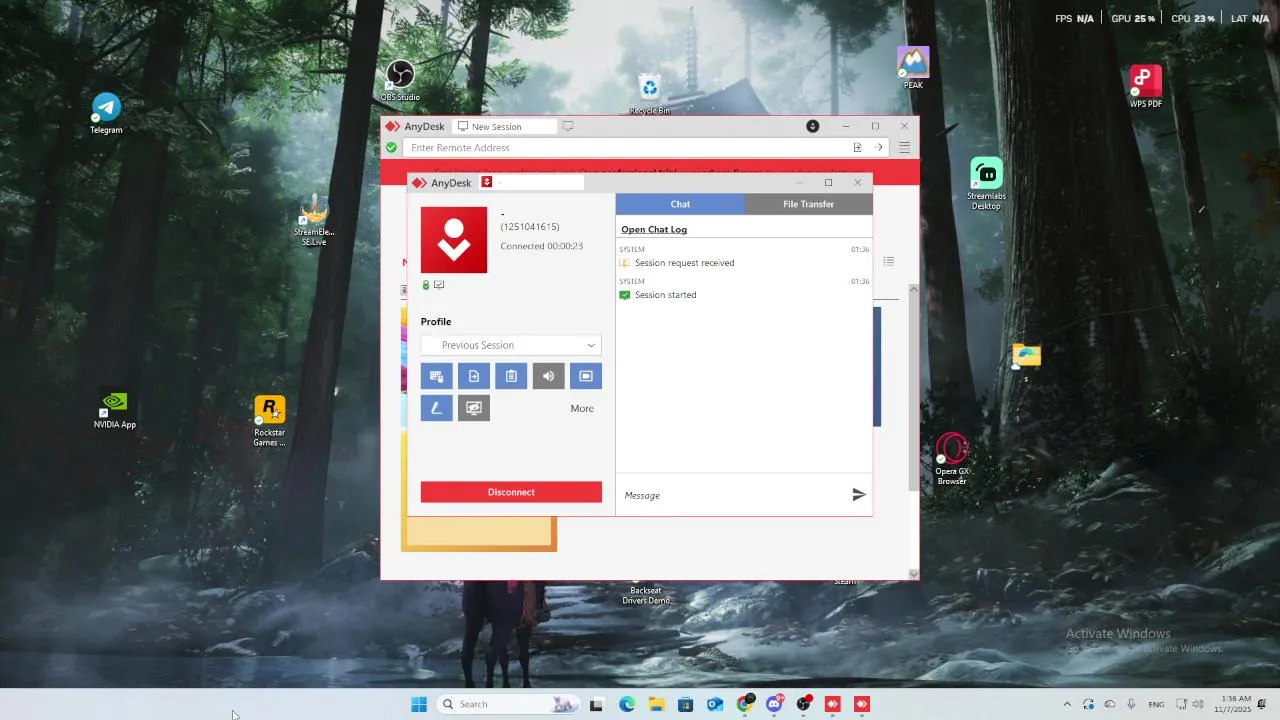Select the Rockstar Games desktop icon
Image resolution: width=1280 pixels, height=720 pixels.
pyautogui.click(x=269, y=421)
